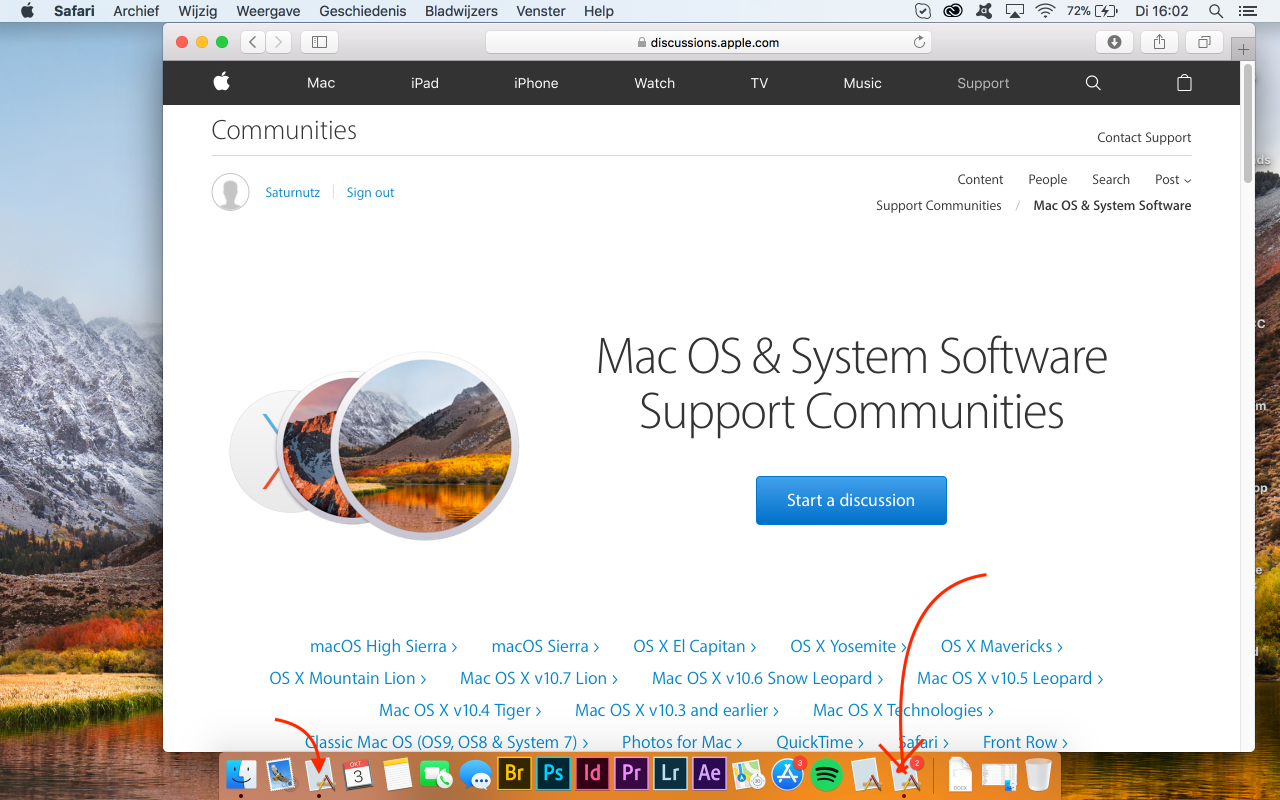1280x800 pixels.
Task: Show the Safari sidebar
Action: click(319, 42)
